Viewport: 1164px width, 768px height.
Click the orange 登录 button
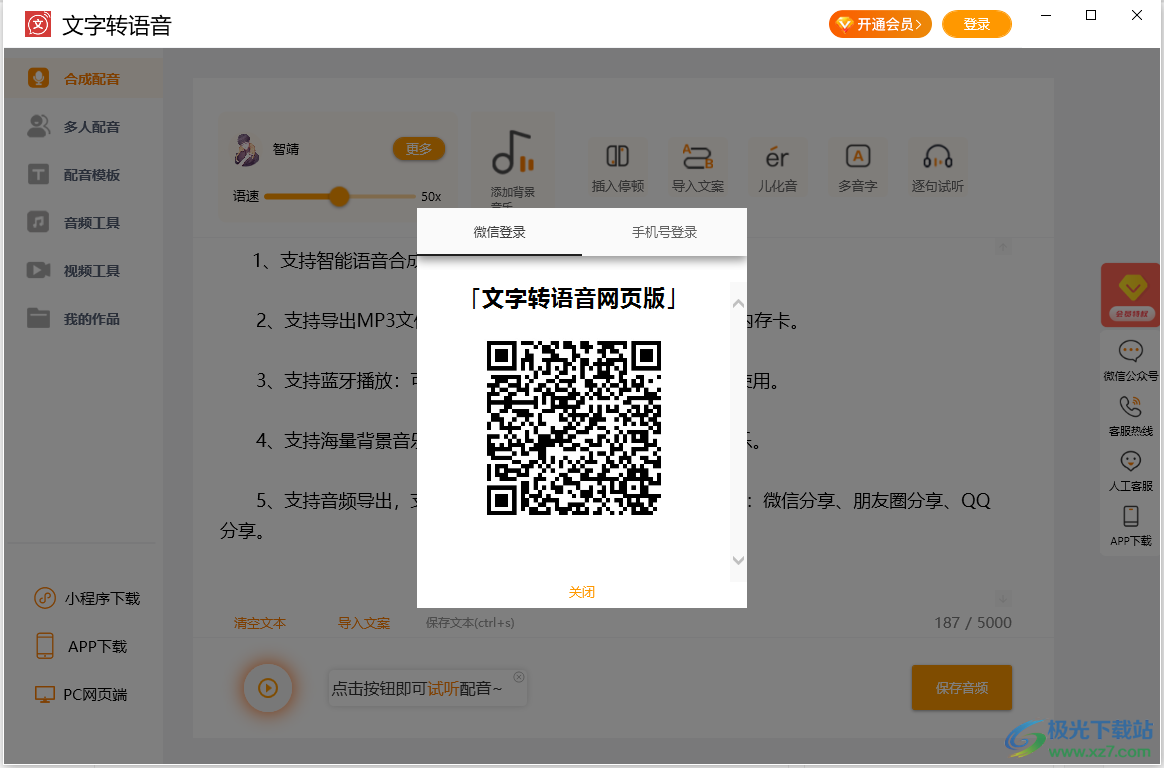977,24
